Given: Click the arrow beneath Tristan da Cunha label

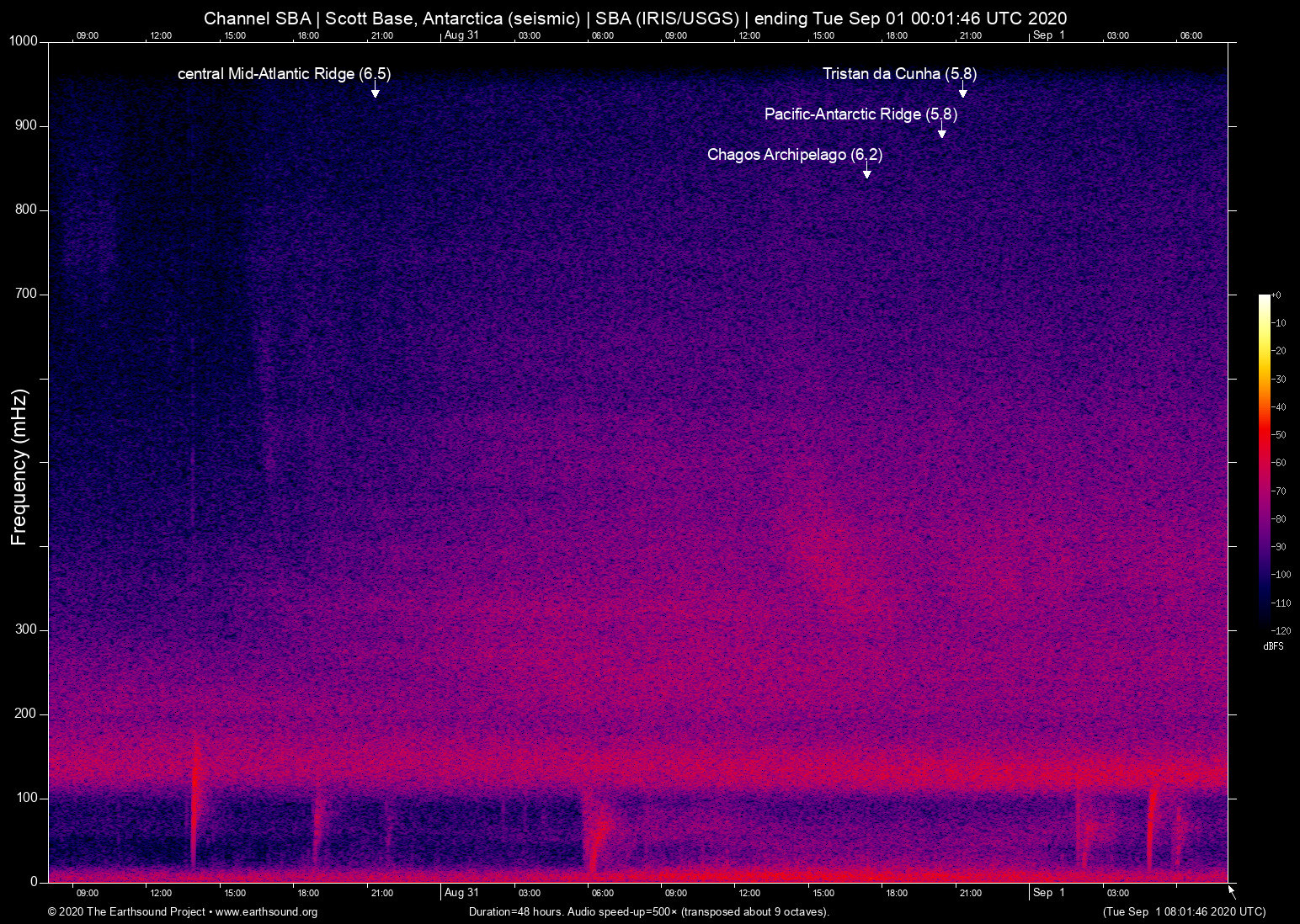Looking at the screenshot, I should pyautogui.click(x=962, y=91).
